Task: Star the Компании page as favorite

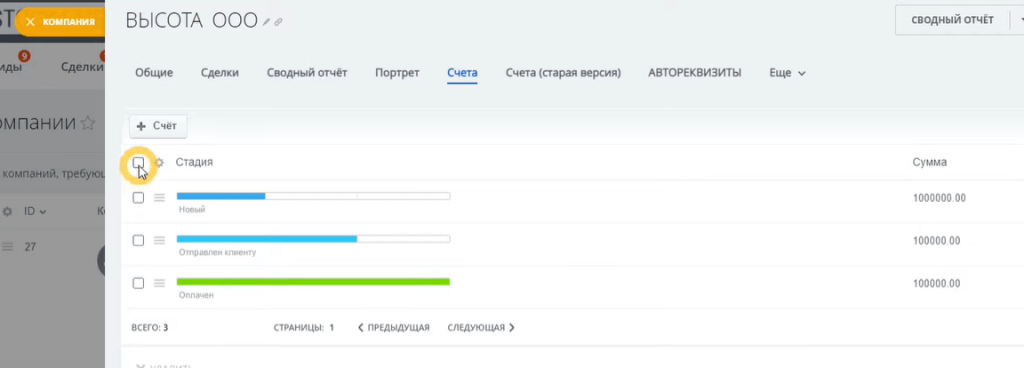Action: pos(88,123)
